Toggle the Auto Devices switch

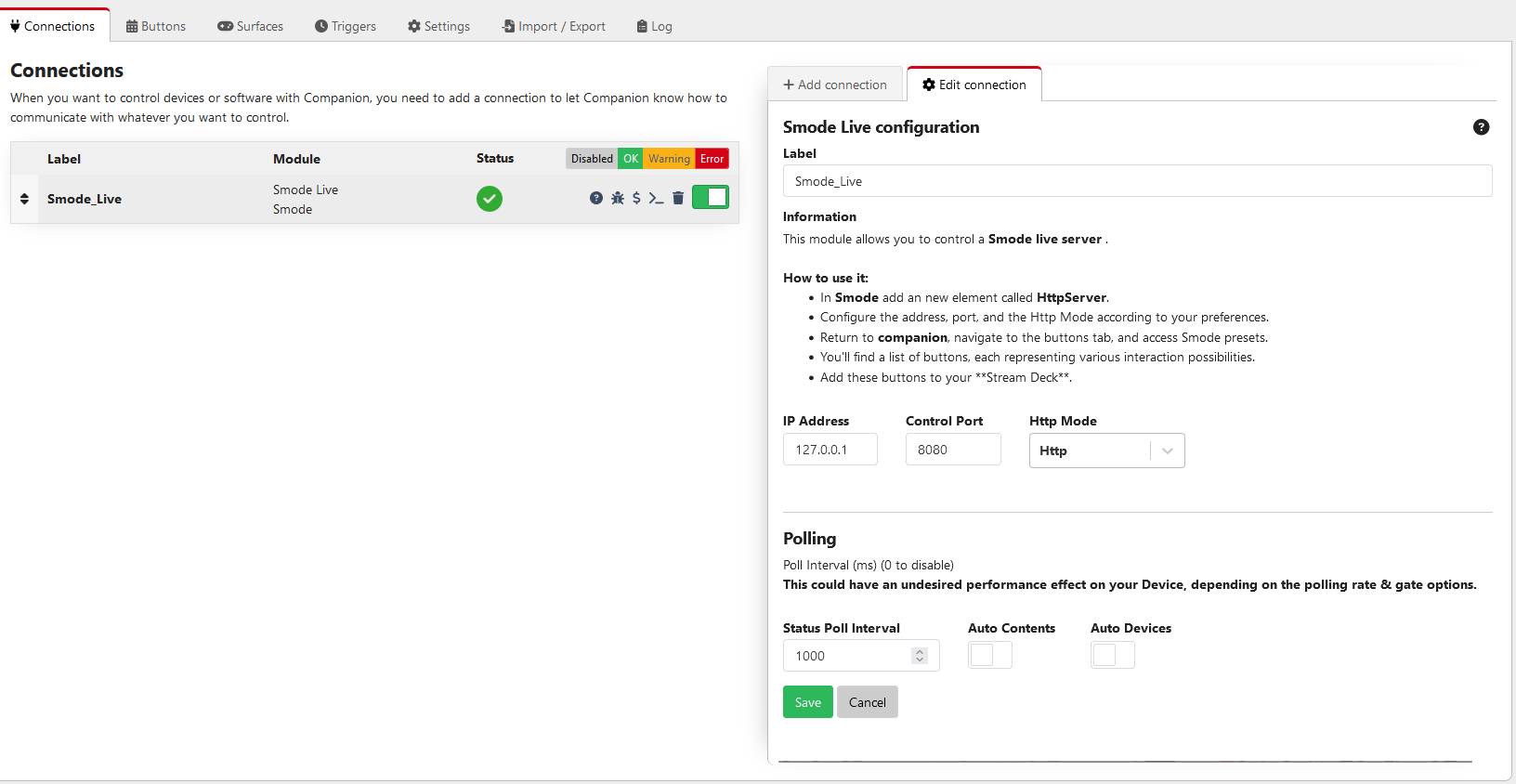coord(1113,655)
